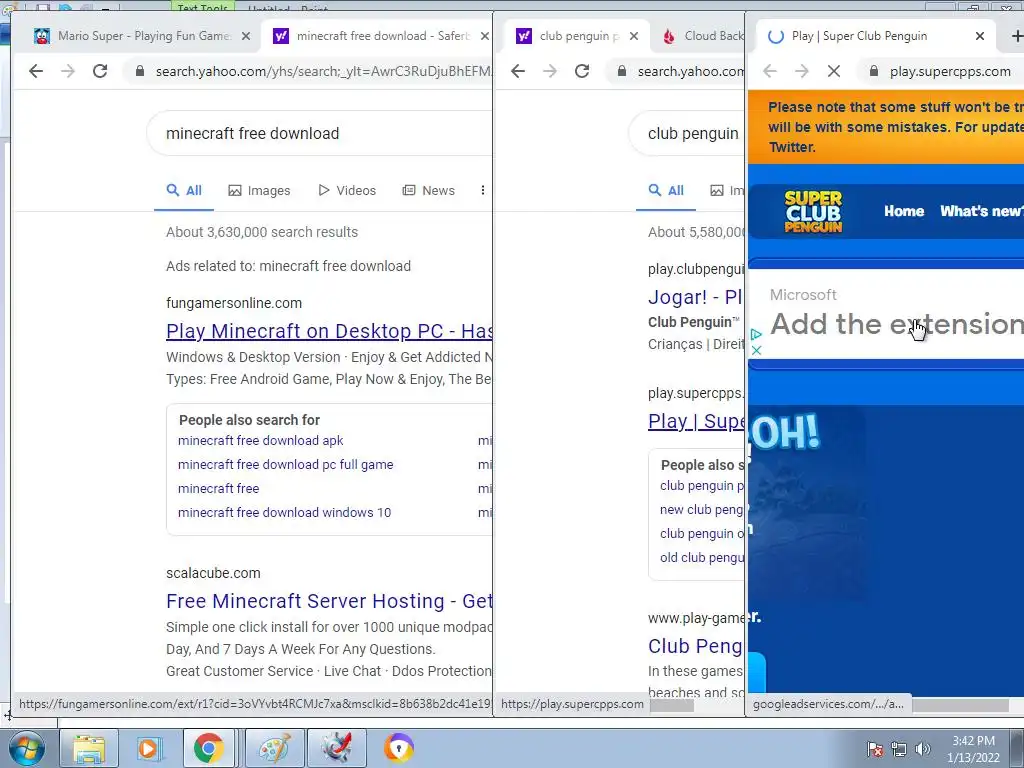1024x768 pixels.
Task: Click the Action Center flag tray icon
Action: [x=875, y=749]
